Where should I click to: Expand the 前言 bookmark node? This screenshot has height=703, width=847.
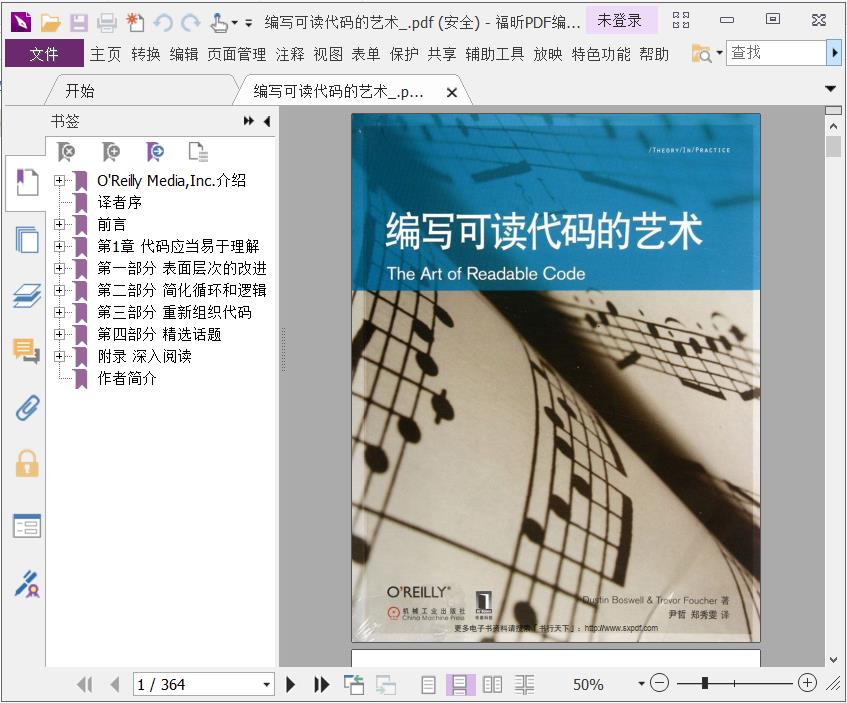pyautogui.click(x=60, y=224)
